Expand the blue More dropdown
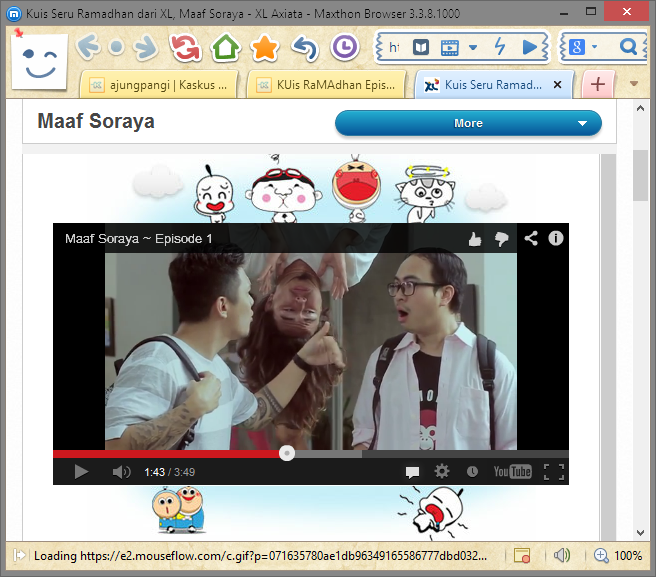This screenshot has height=577, width=656. click(x=468, y=123)
